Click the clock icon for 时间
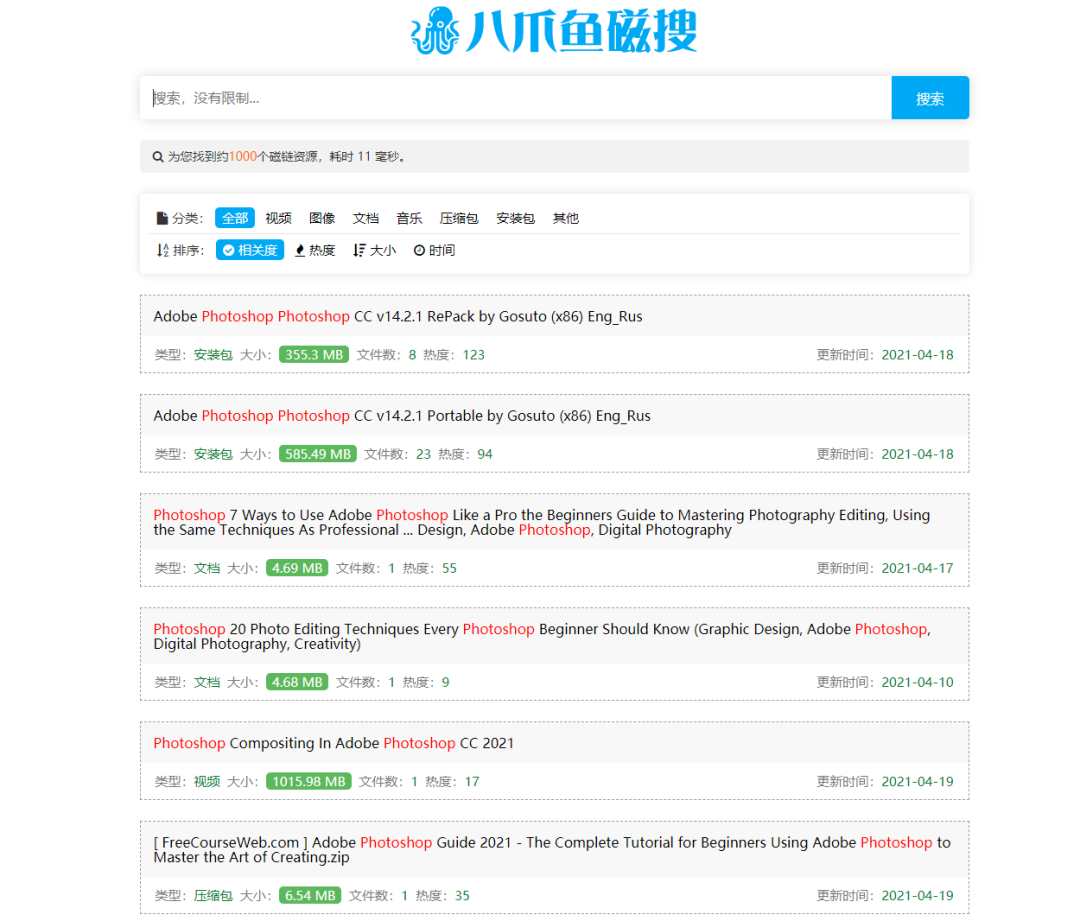 [419, 250]
